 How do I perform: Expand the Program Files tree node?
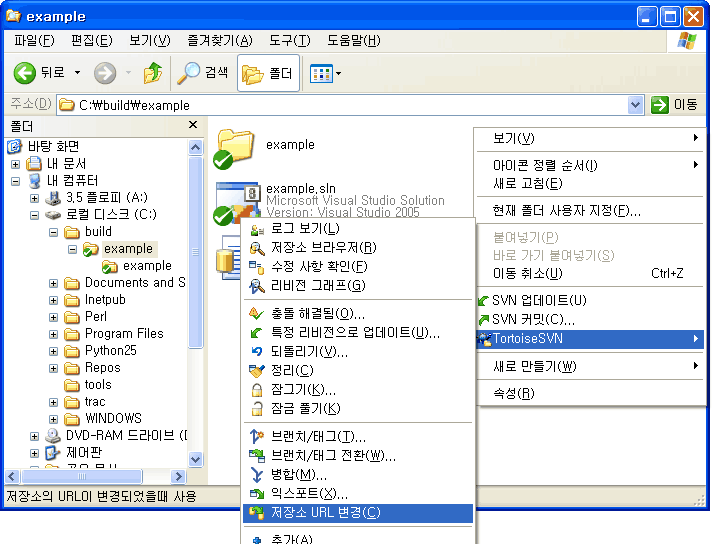tap(53, 334)
